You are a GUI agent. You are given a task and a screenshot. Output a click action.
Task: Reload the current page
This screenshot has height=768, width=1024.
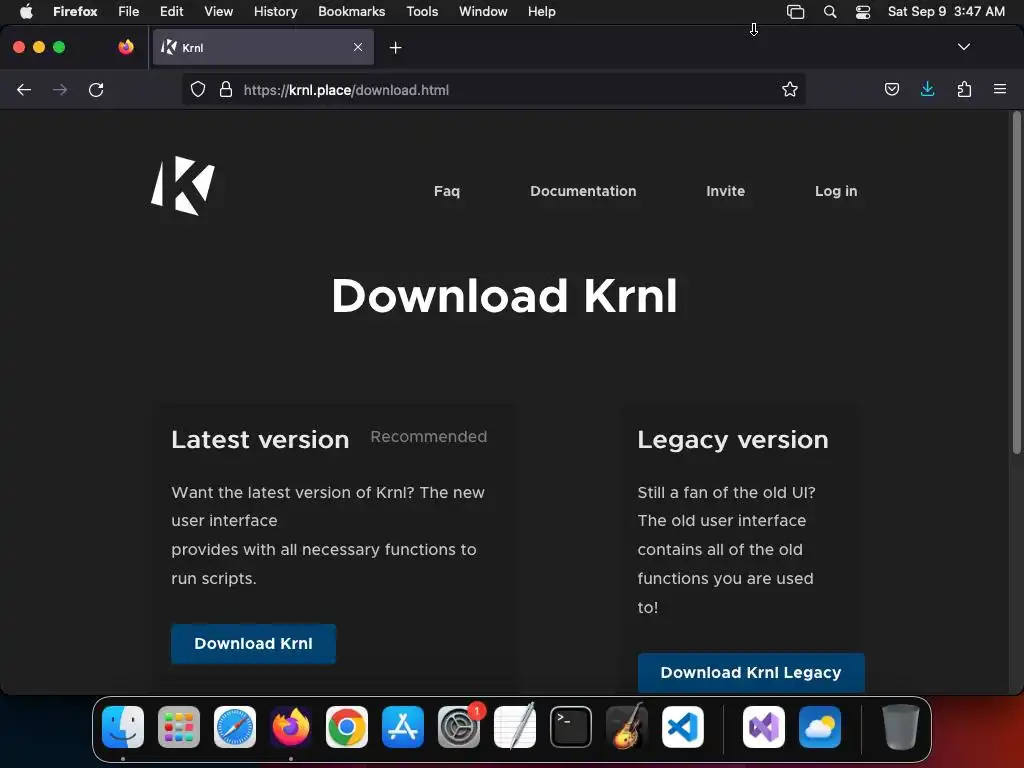tap(96, 90)
